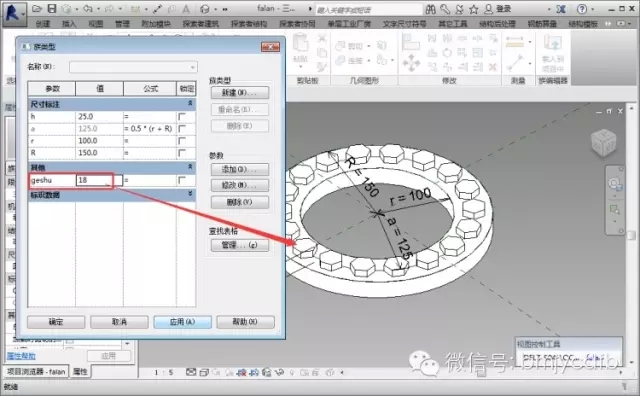
Task: Click the Undo arrow icon in quick access toolbar
Action: 87,9
